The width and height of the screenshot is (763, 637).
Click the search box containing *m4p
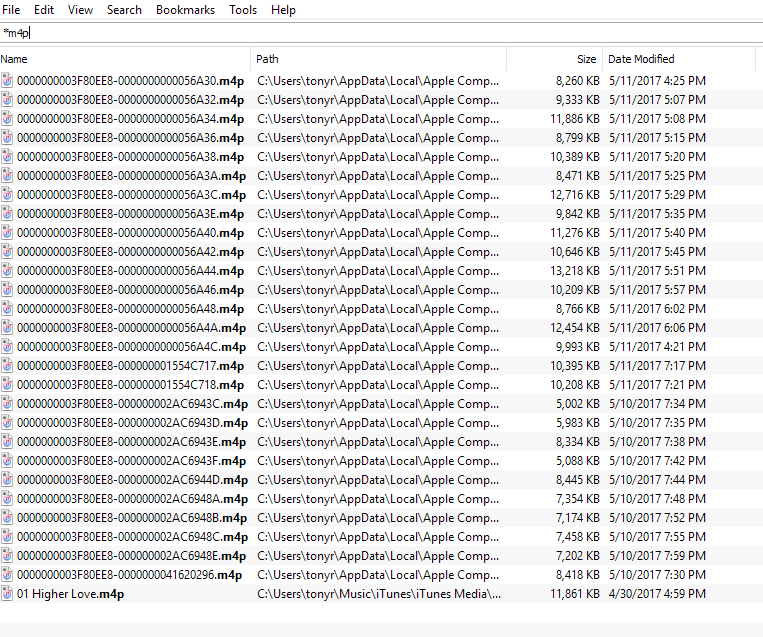382,33
